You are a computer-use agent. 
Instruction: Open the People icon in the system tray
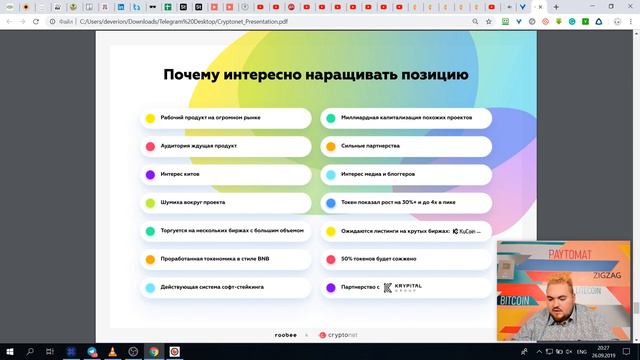(524, 351)
